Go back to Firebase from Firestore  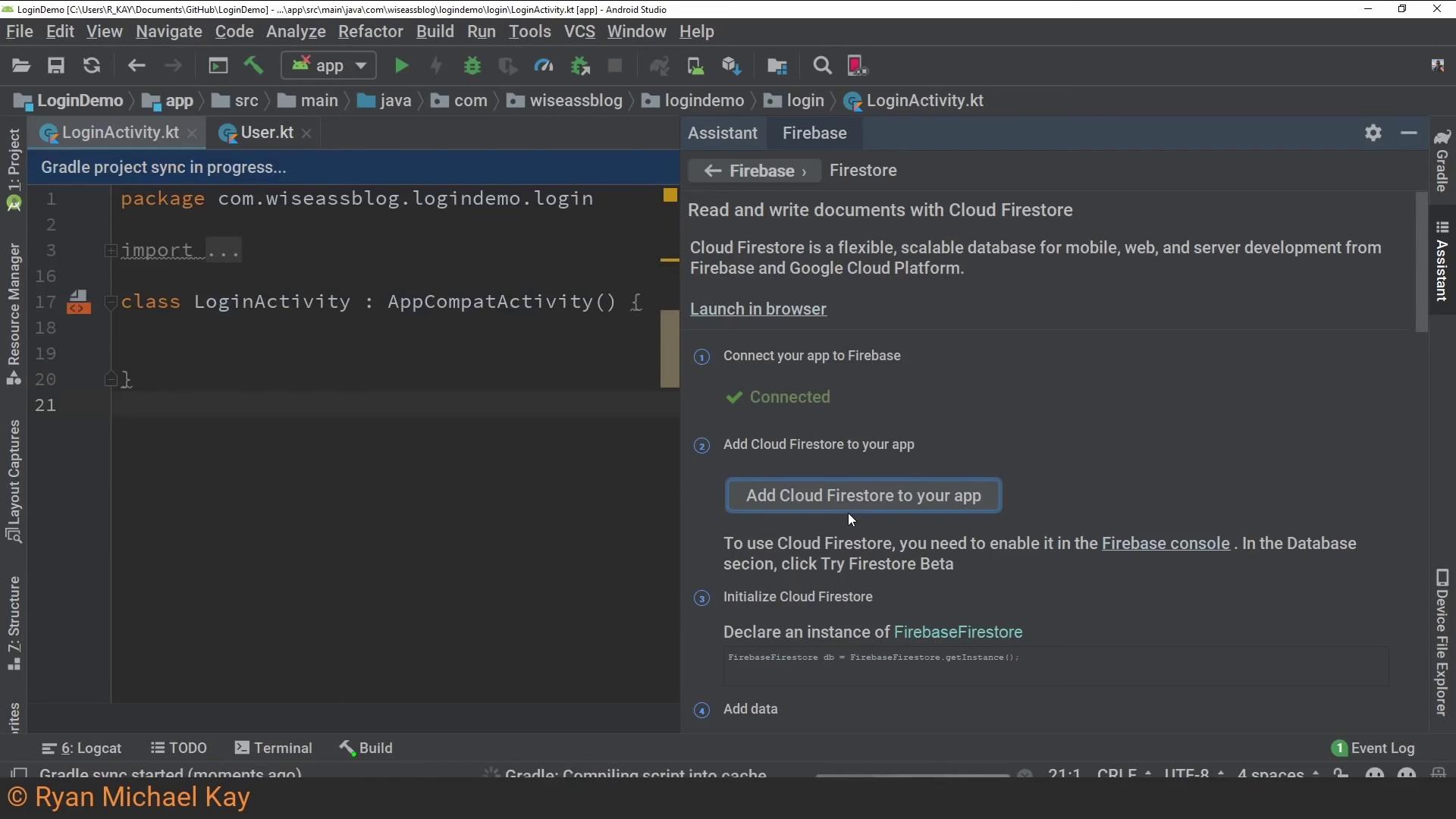point(754,171)
